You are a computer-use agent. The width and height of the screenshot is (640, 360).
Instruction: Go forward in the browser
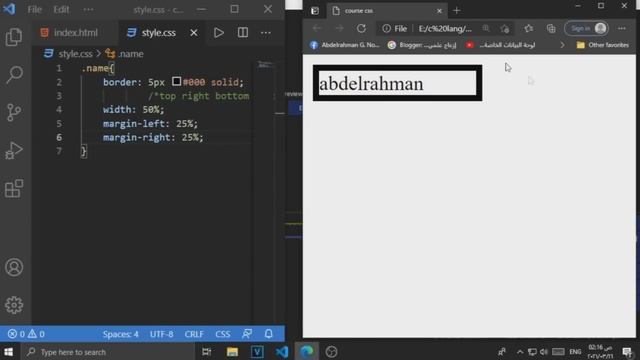coord(339,28)
